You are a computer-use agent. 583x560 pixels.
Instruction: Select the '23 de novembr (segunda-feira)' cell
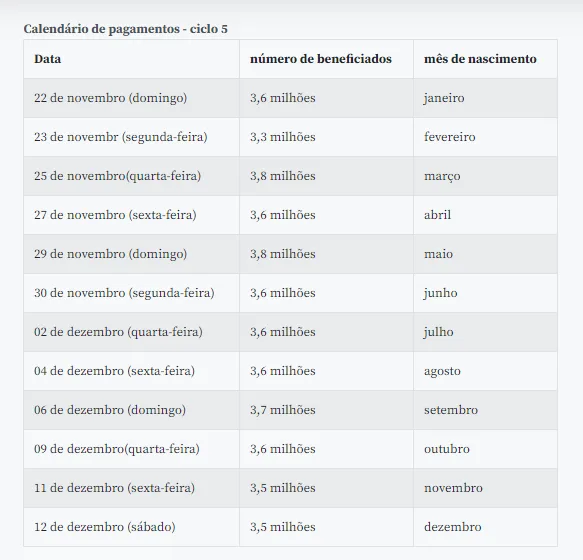(132, 137)
